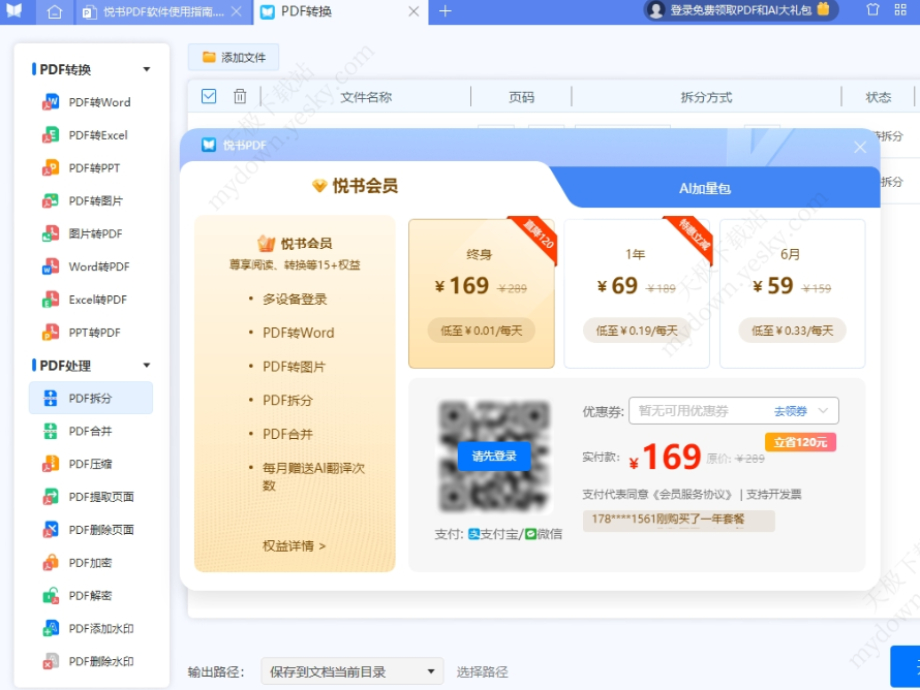
Task: Open PDF转图片 conversion tool
Action: tap(83, 201)
